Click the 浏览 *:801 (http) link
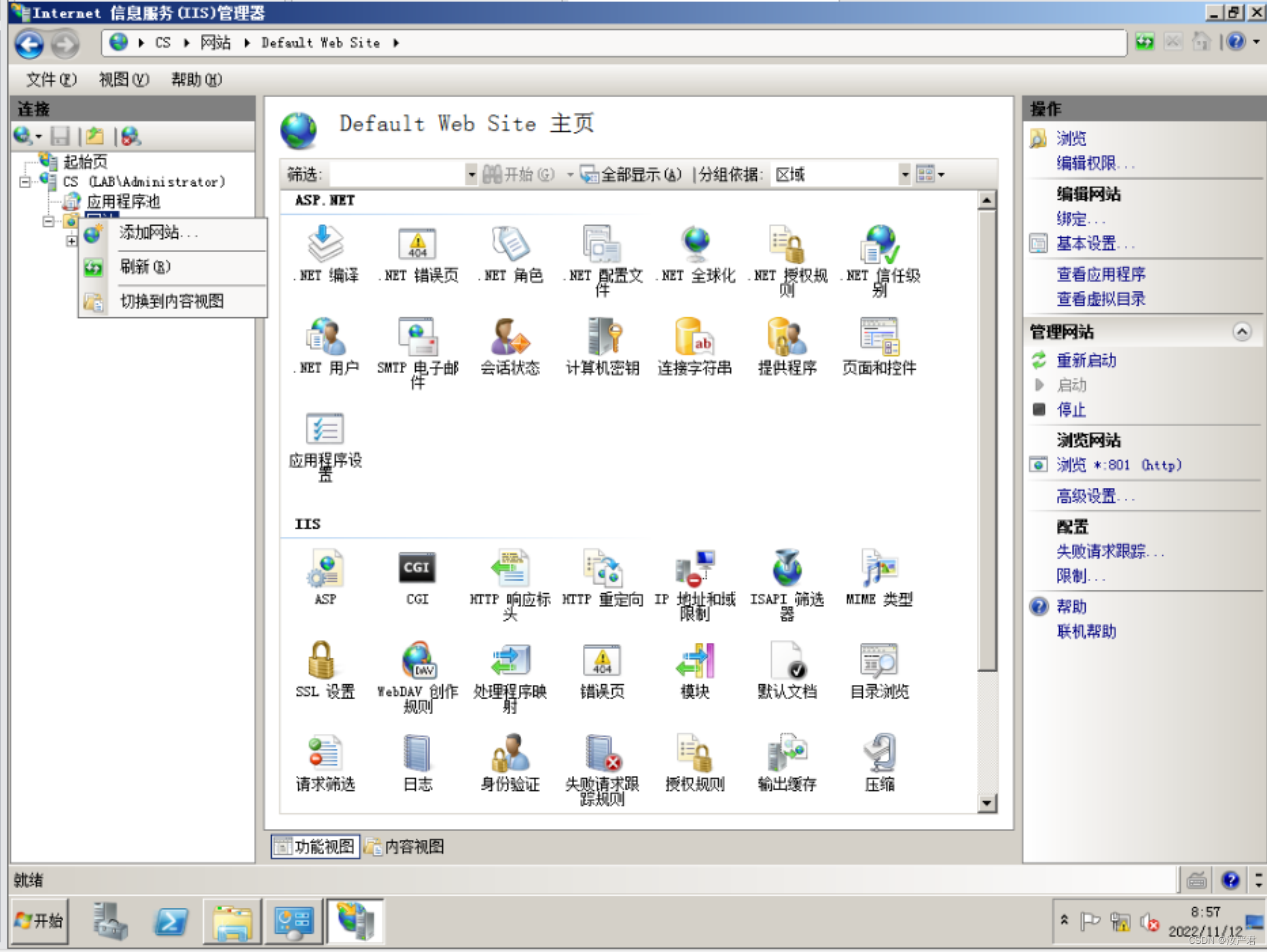Viewport: 1267px width, 952px height. click(x=1119, y=465)
